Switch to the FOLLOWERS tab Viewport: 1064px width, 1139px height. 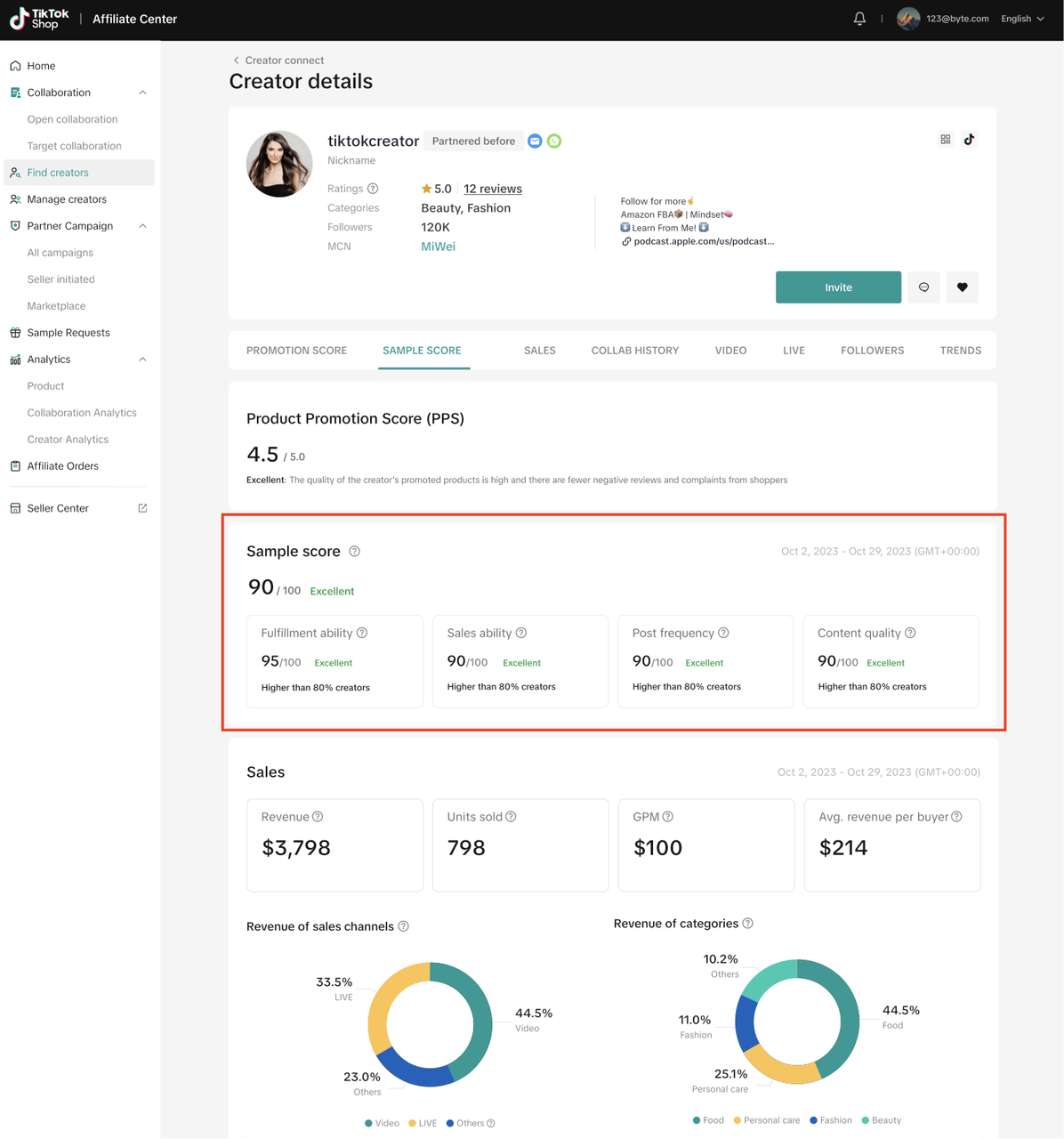pos(872,351)
